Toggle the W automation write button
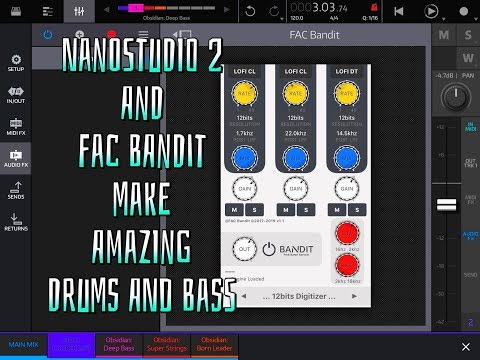The height and width of the screenshot is (360, 480). (x=468, y=58)
